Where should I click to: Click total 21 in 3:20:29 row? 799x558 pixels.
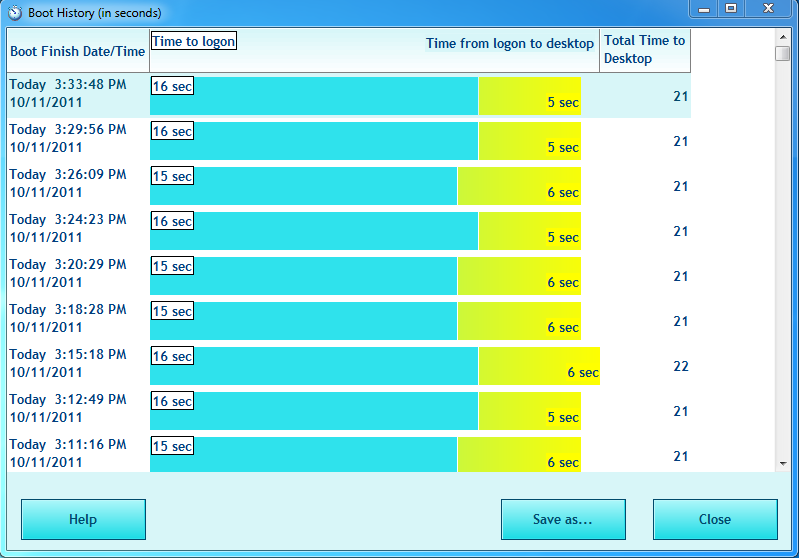tap(681, 276)
